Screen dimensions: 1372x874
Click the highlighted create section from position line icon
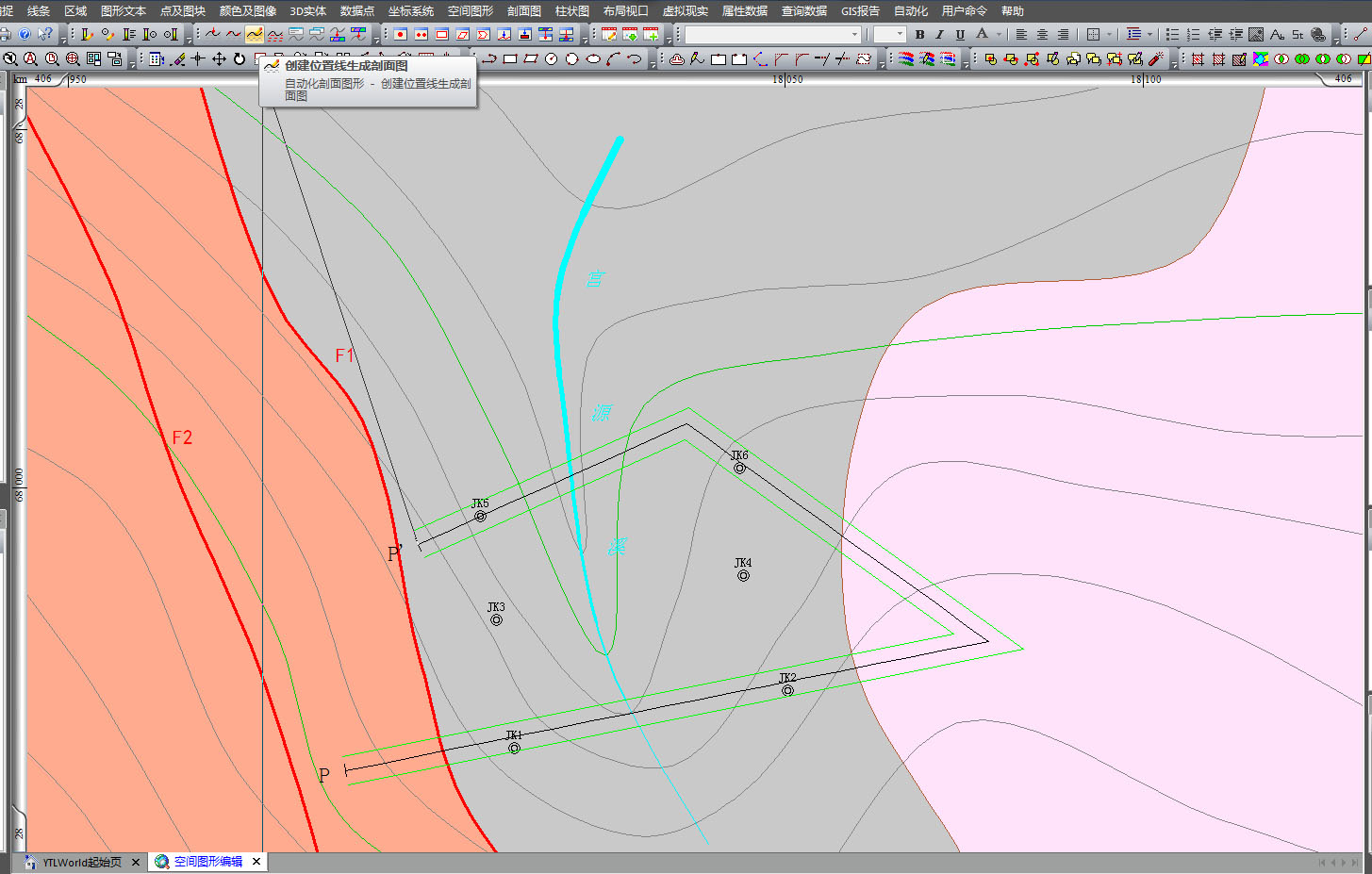coord(255,34)
